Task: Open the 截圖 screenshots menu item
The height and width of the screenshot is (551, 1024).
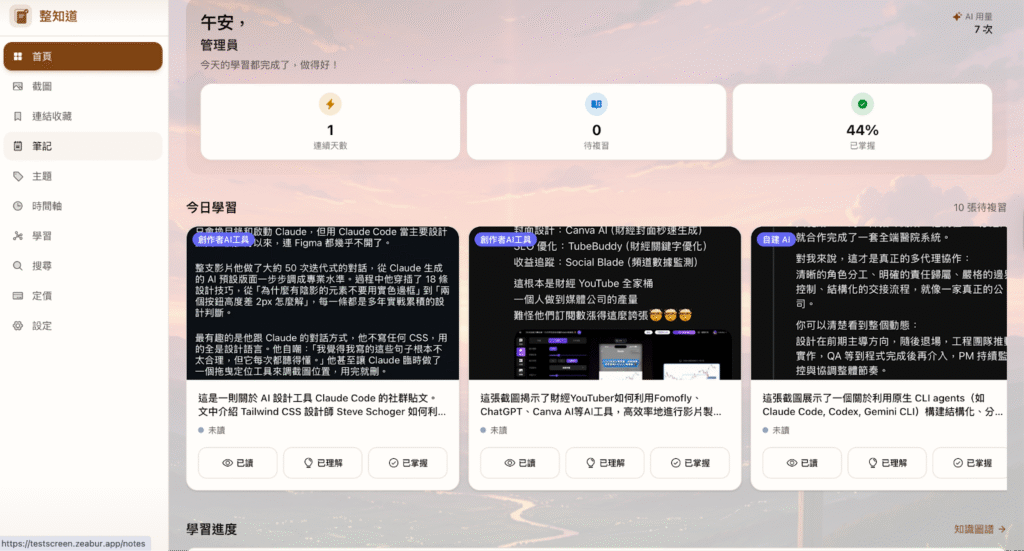Action: (83, 86)
